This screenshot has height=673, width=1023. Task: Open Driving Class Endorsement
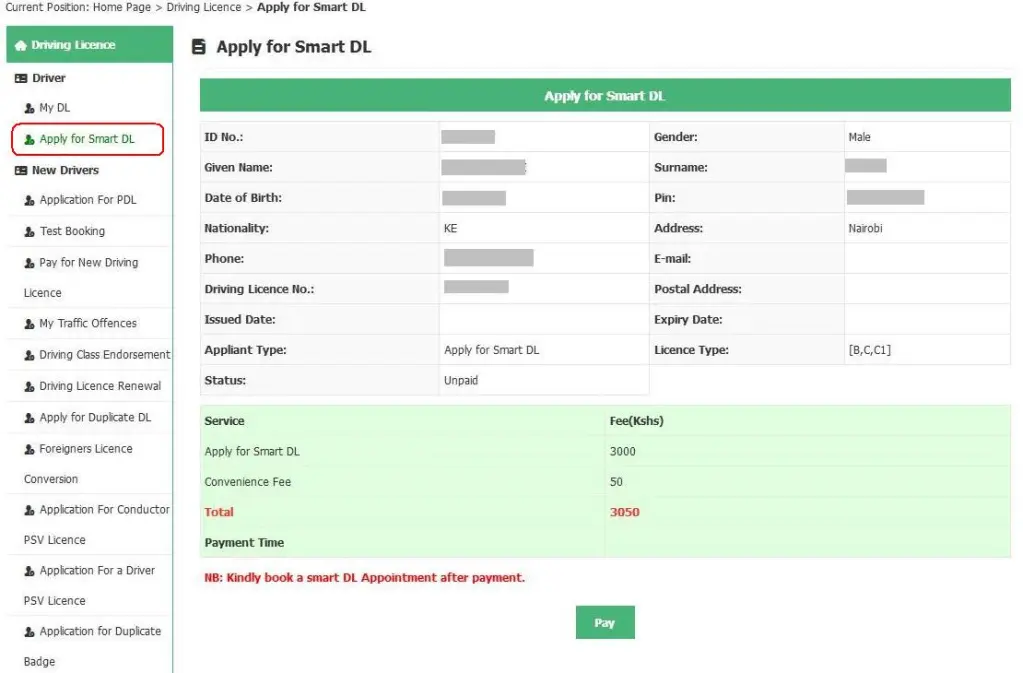pyautogui.click(x=104, y=355)
